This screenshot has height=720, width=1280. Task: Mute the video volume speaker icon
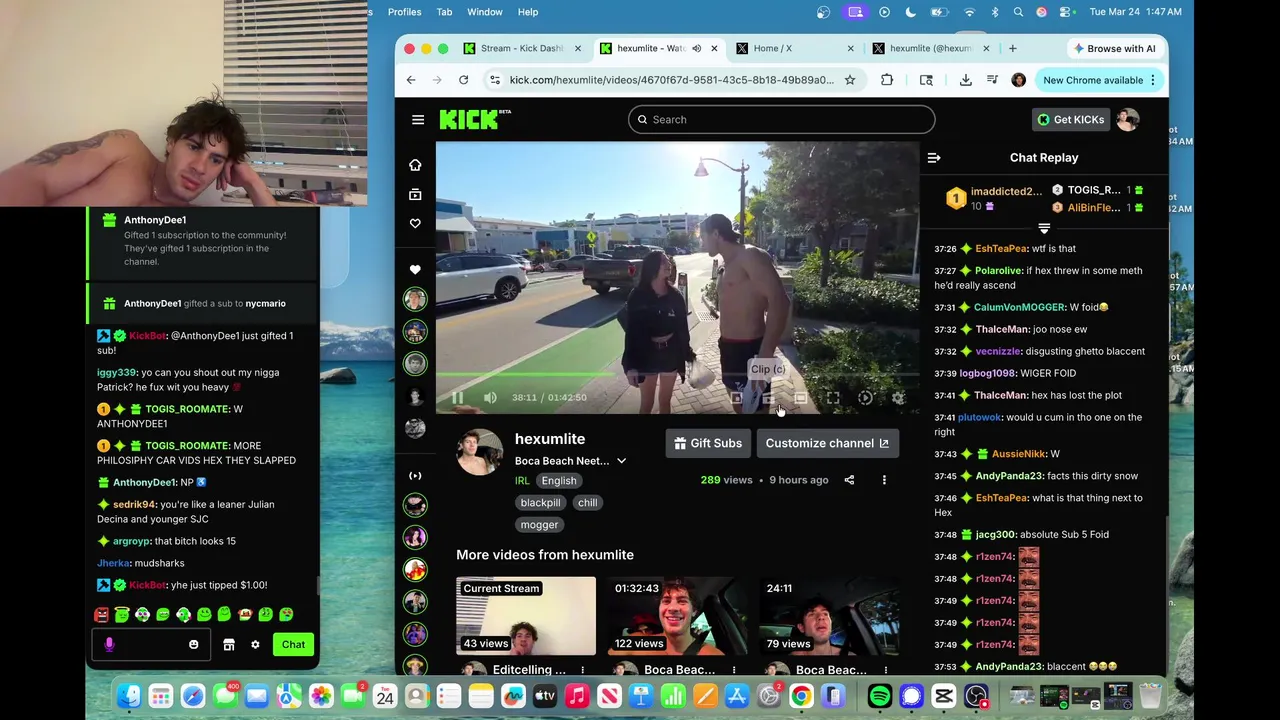(490, 397)
